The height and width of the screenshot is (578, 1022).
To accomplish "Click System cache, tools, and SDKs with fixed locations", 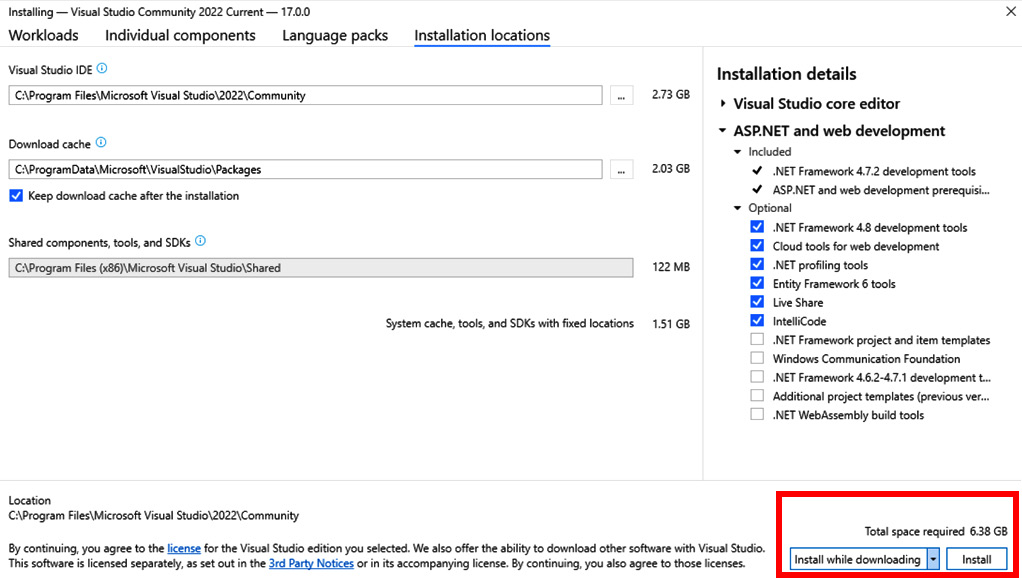I will [x=510, y=323].
